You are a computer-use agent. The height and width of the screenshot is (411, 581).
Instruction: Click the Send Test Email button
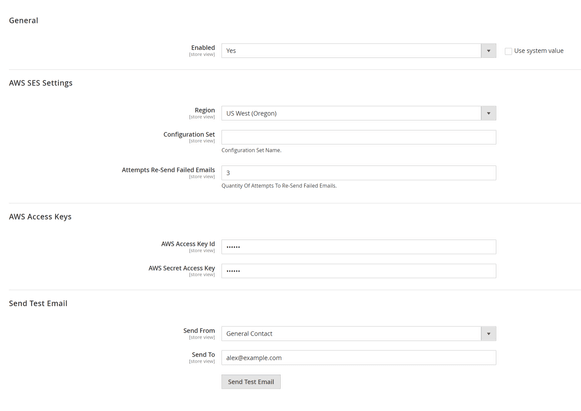[251, 382]
